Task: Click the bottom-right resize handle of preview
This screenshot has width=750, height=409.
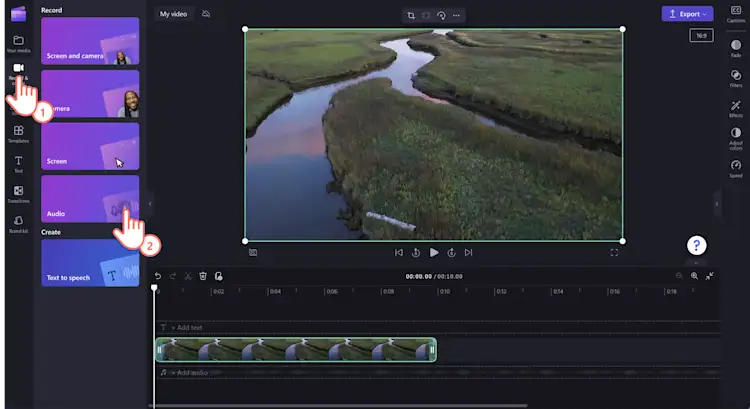Action: (x=622, y=241)
